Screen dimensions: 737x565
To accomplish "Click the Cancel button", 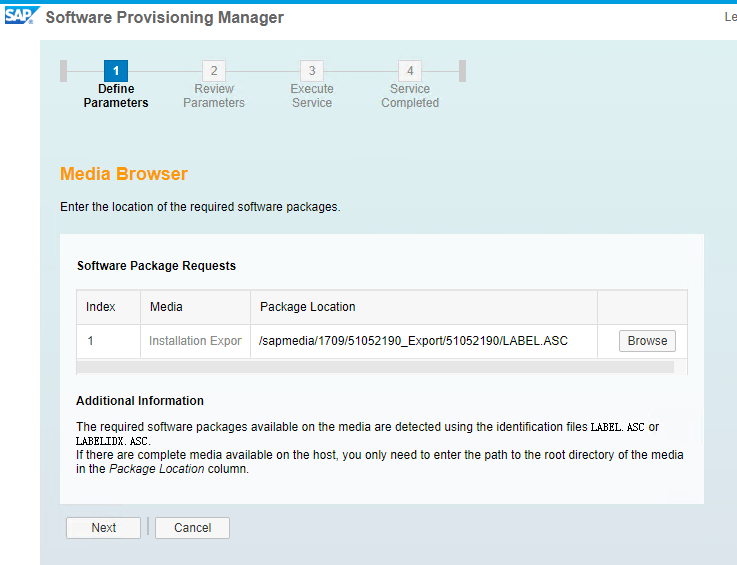I will point(192,528).
